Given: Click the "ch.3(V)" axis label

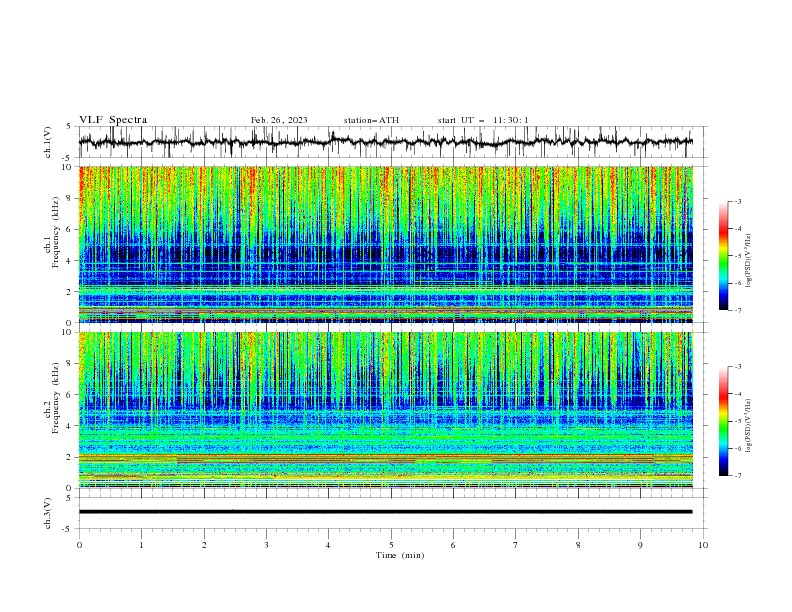Looking at the screenshot, I should pyautogui.click(x=48, y=513).
